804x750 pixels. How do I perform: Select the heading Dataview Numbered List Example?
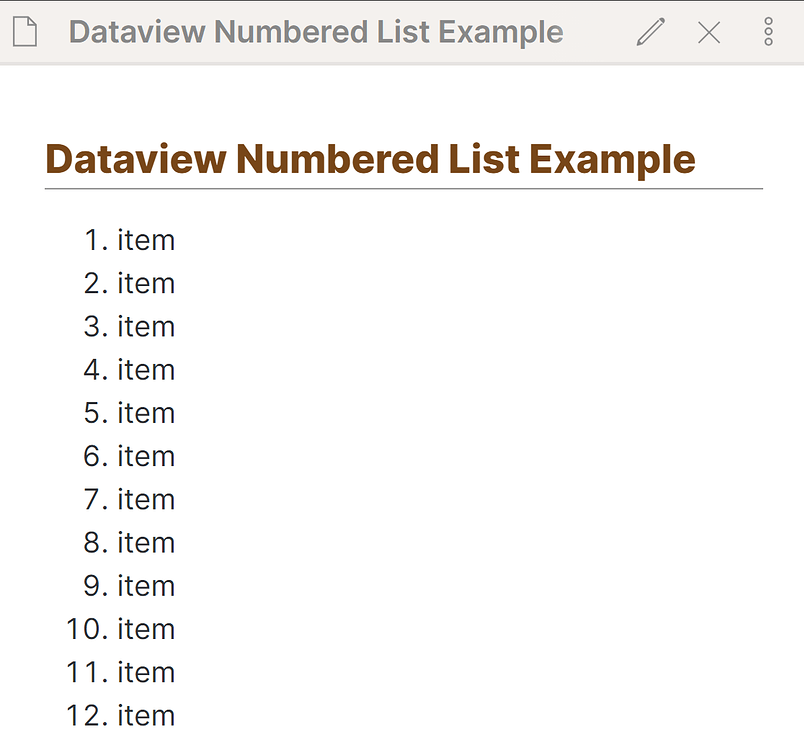(370, 158)
